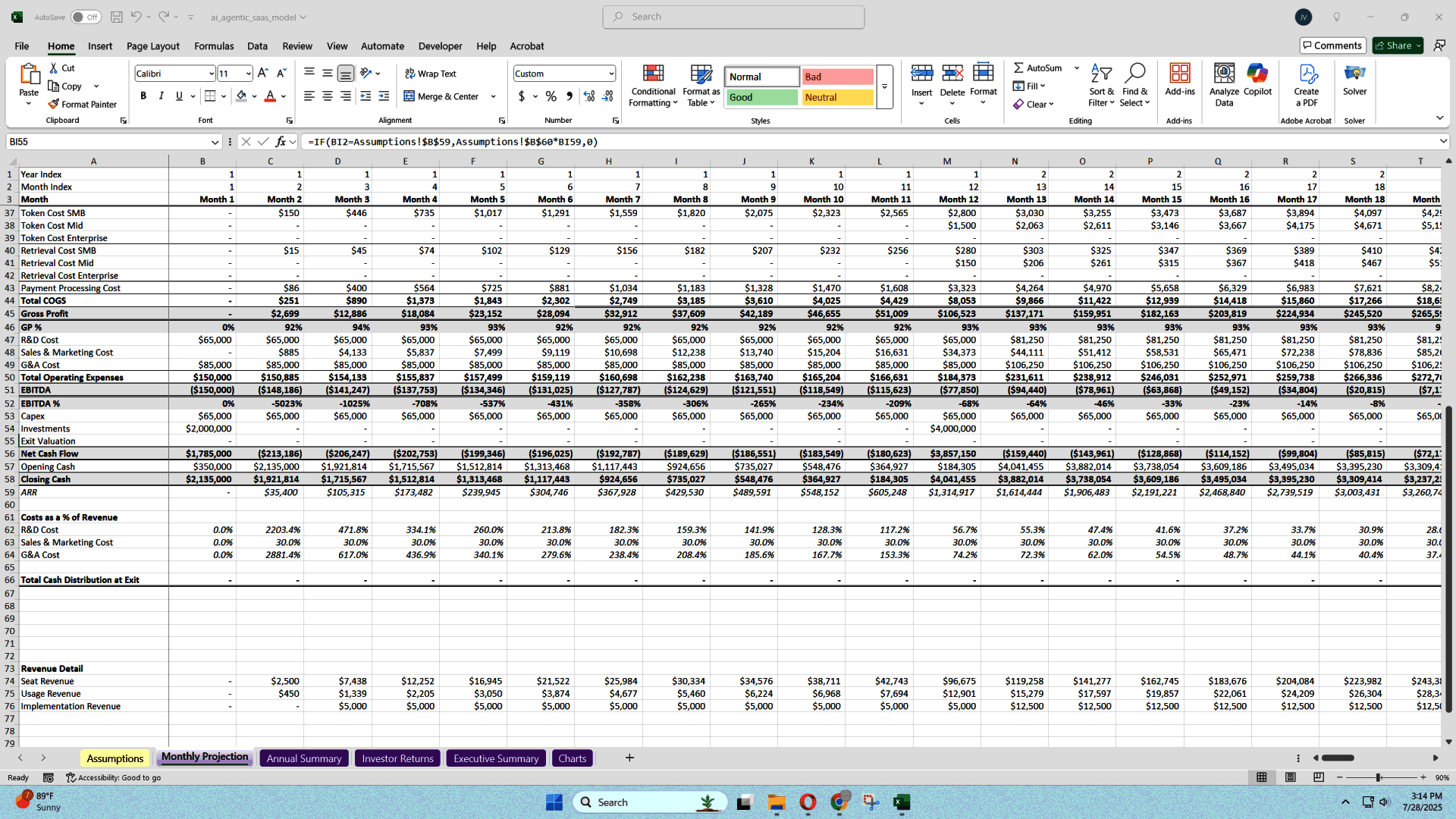Click the Comments button

1332,45
